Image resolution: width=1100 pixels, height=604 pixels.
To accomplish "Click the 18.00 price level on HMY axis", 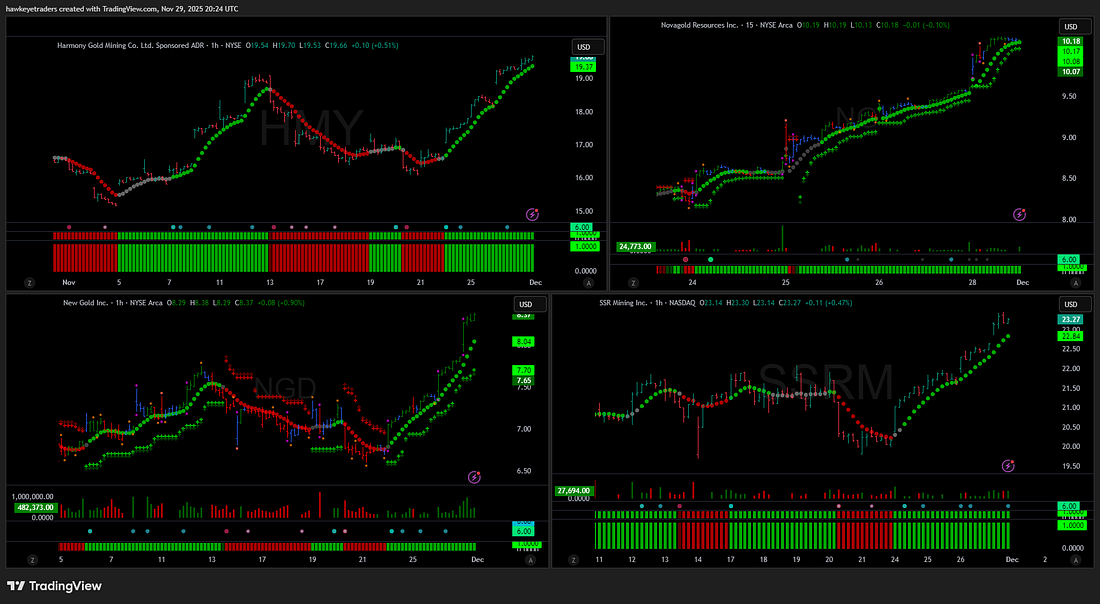I will pyautogui.click(x=584, y=112).
